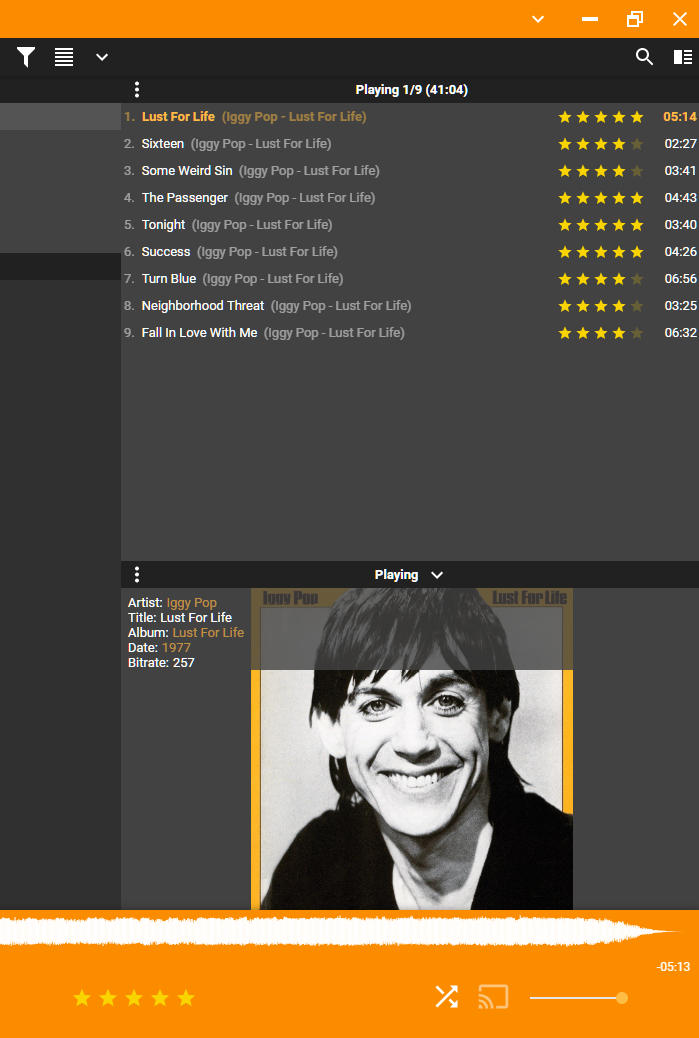Click fourth star of Lust For Life row

(619, 117)
